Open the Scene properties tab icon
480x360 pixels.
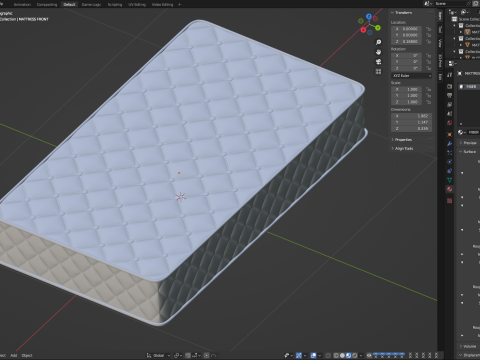pos(450,114)
